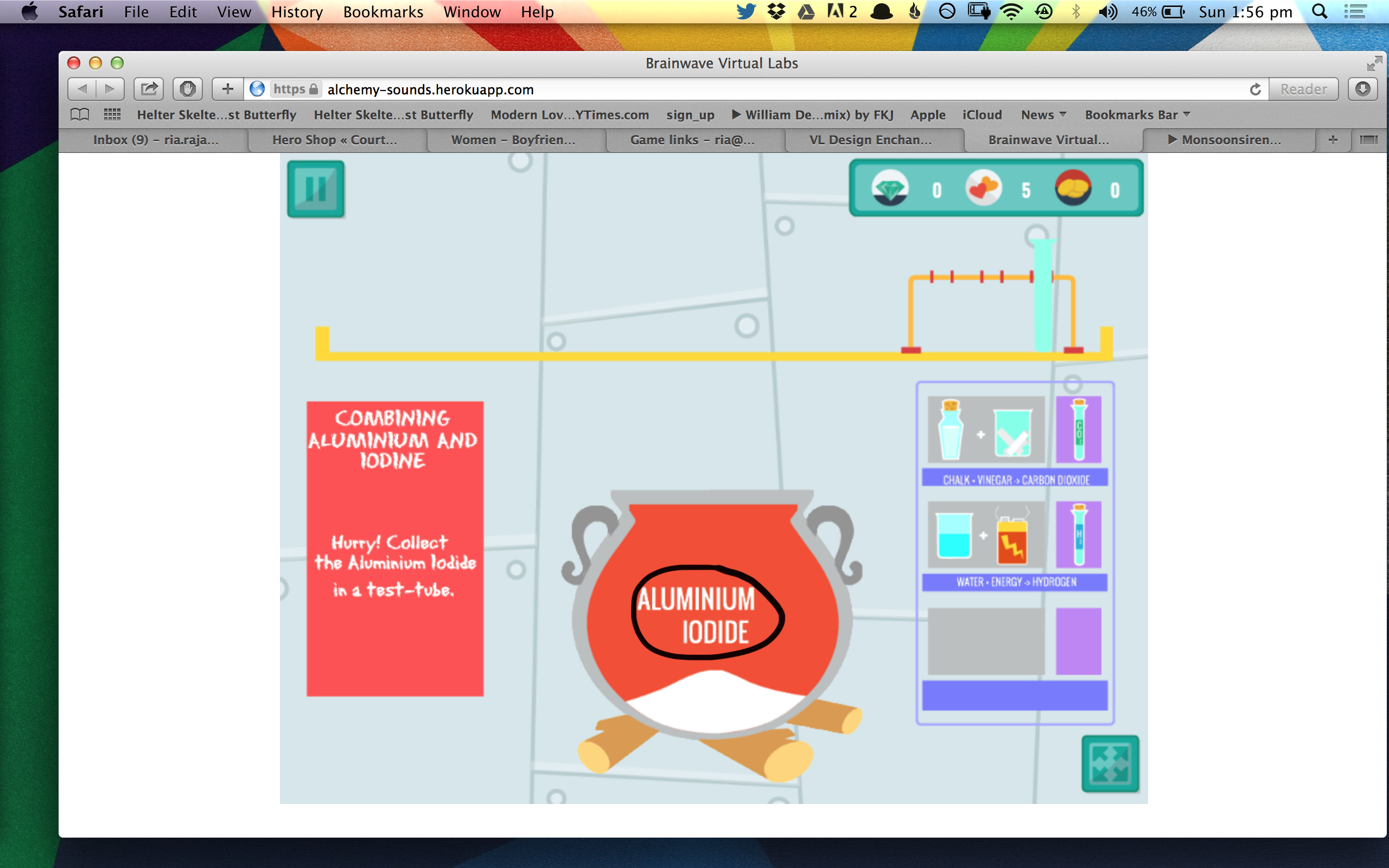Click the green gem score icon

coord(890,188)
